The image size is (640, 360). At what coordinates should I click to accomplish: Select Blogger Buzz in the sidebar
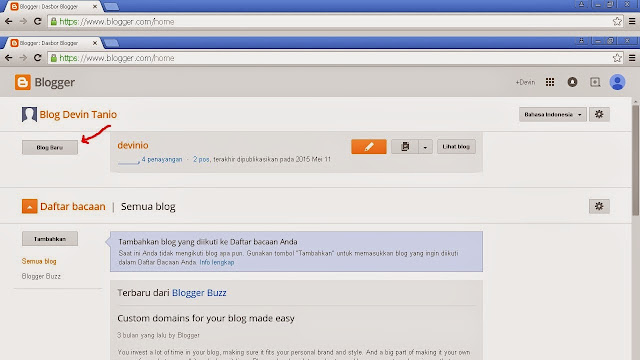point(41,276)
